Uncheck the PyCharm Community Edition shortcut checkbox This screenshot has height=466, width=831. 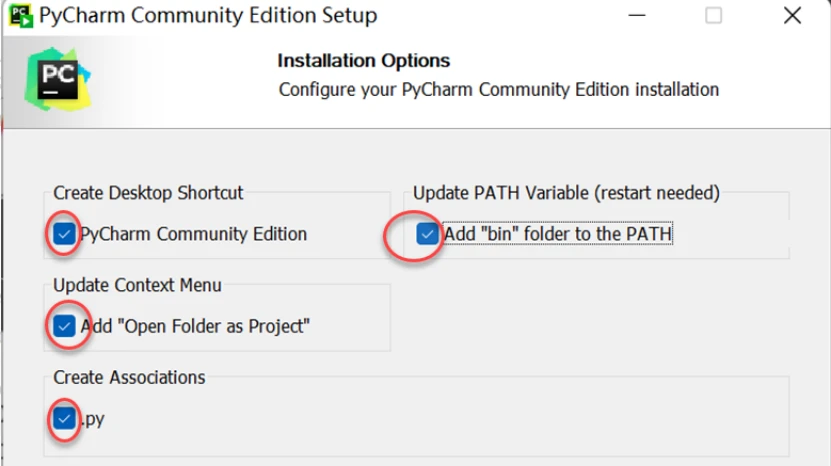(x=65, y=234)
